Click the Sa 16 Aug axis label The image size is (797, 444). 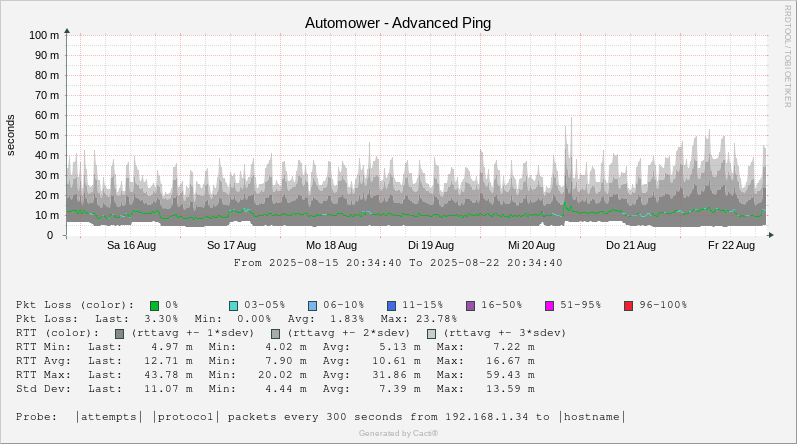click(x=131, y=245)
